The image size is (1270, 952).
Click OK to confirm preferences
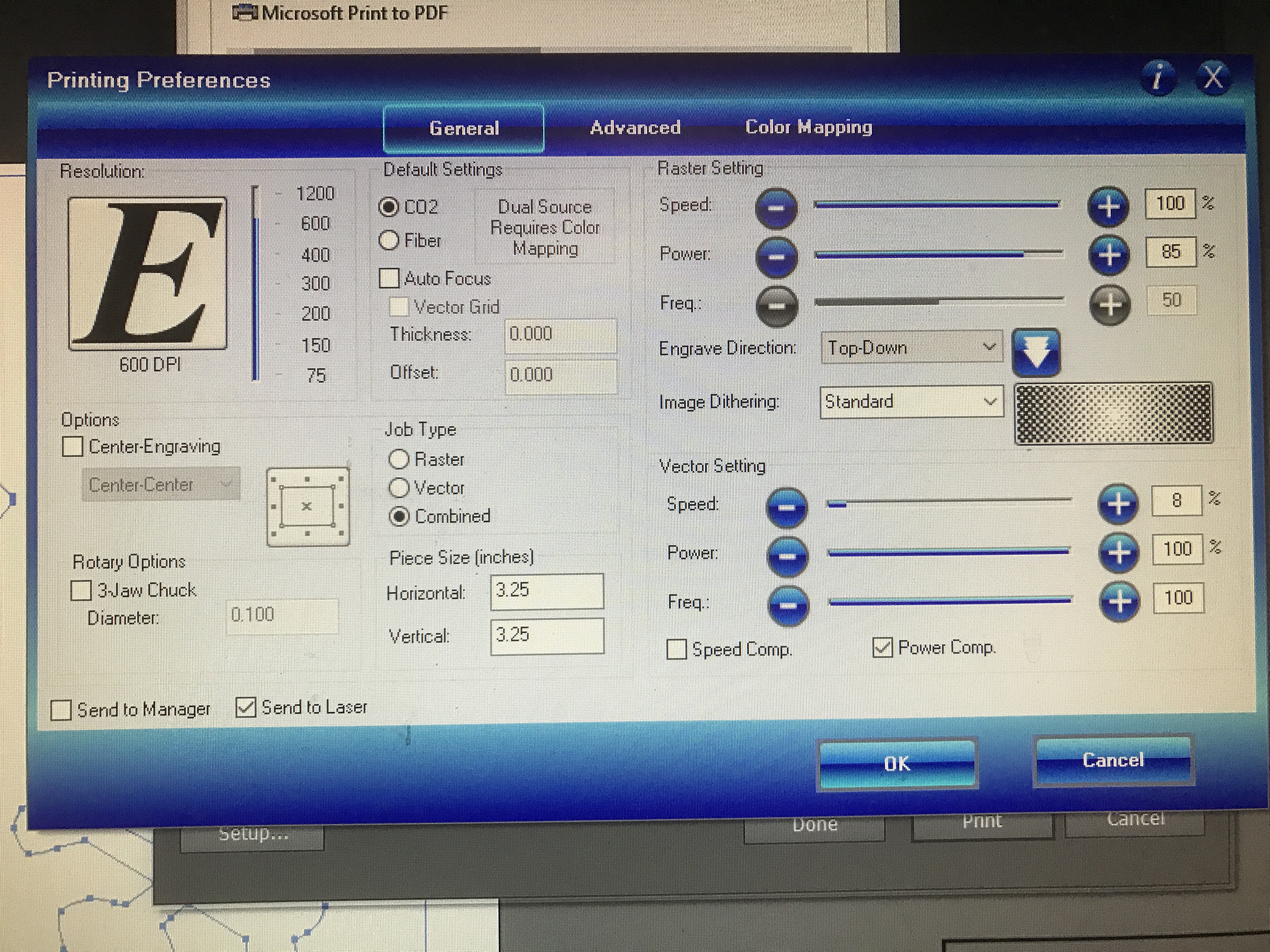point(897,764)
